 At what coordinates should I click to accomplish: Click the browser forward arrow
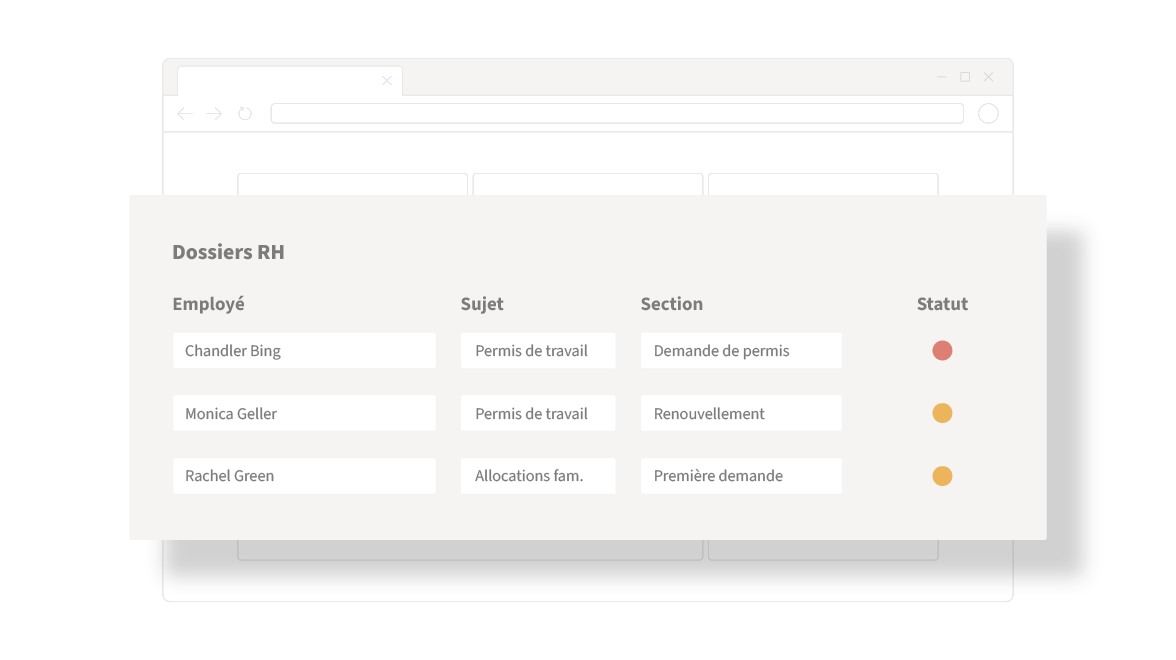coord(214,113)
